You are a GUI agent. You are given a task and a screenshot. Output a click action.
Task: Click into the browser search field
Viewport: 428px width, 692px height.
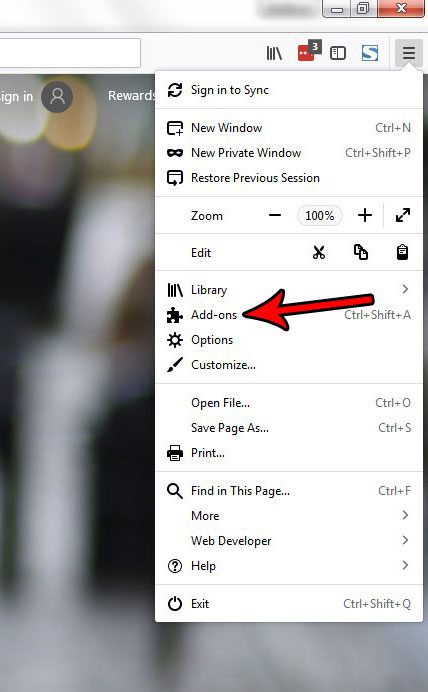point(70,53)
